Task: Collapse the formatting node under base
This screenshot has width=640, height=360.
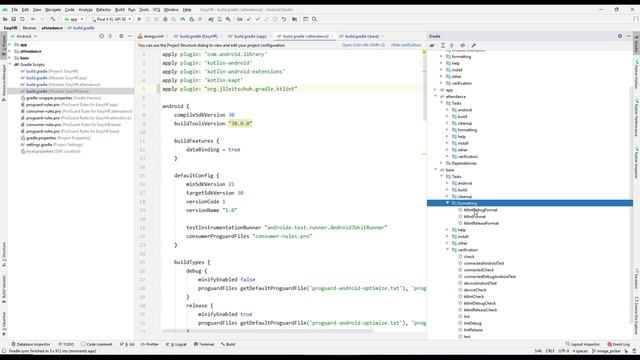Action: pyautogui.click(x=447, y=203)
